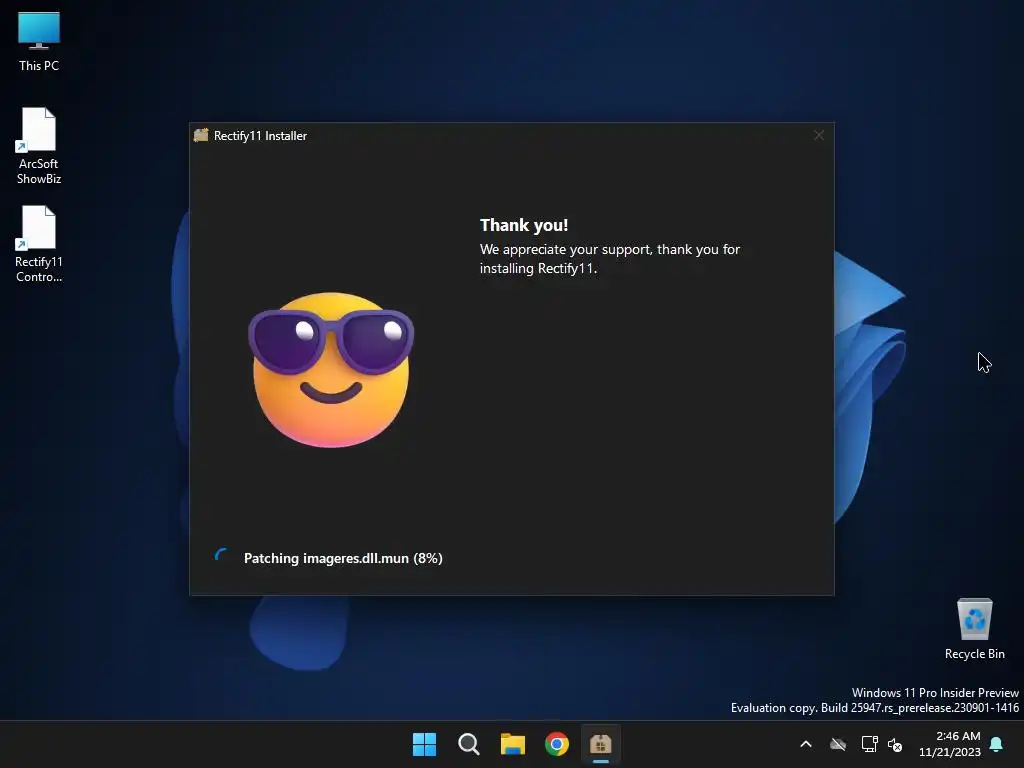The image size is (1024, 768).
Task: Select the Recycle Bin desktop icon
Action: (x=974, y=629)
